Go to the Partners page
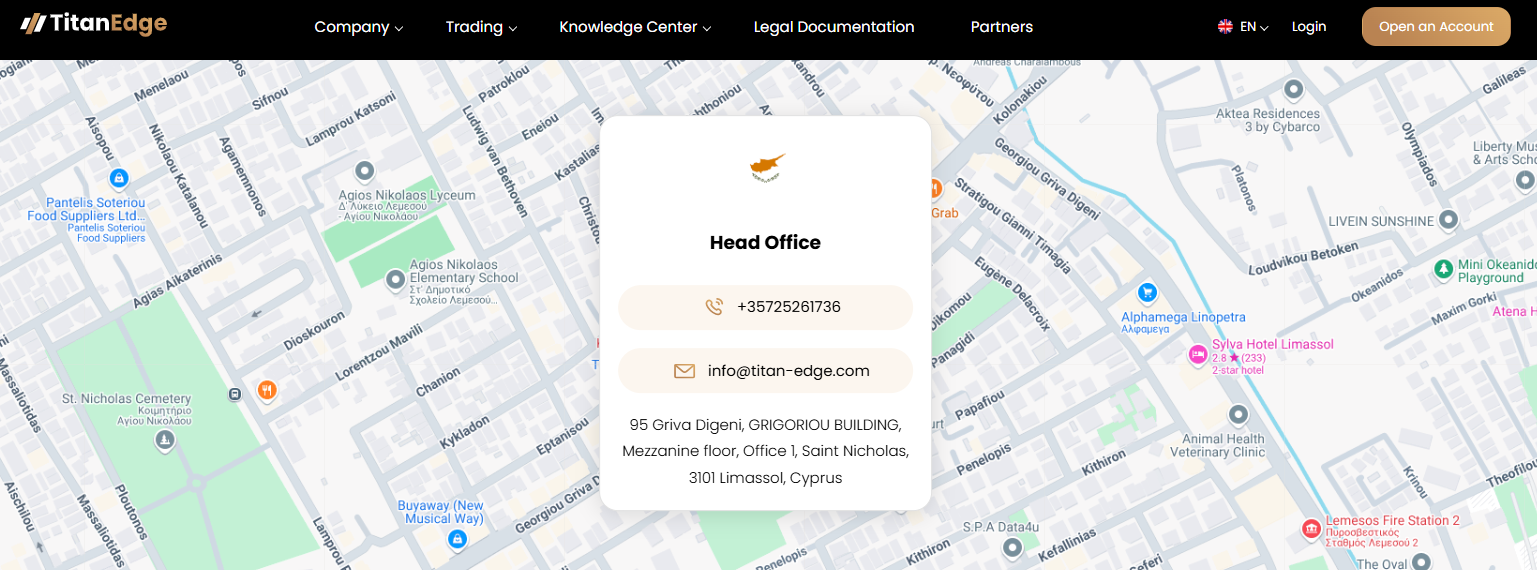This screenshot has height=570, width=1537. click(1002, 27)
